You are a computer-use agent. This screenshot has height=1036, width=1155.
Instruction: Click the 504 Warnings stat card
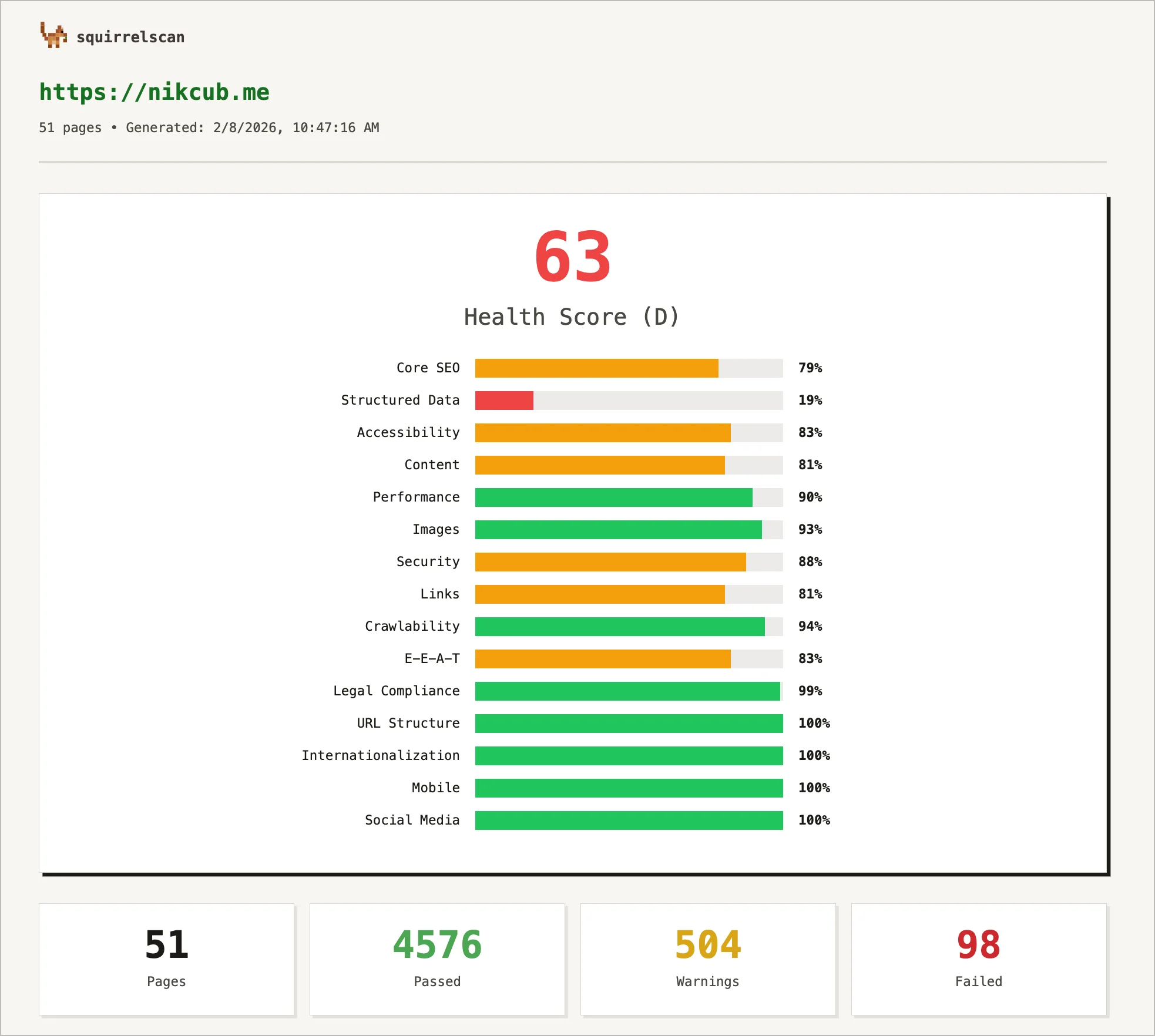pyautogui.click(x=708, y=959)
